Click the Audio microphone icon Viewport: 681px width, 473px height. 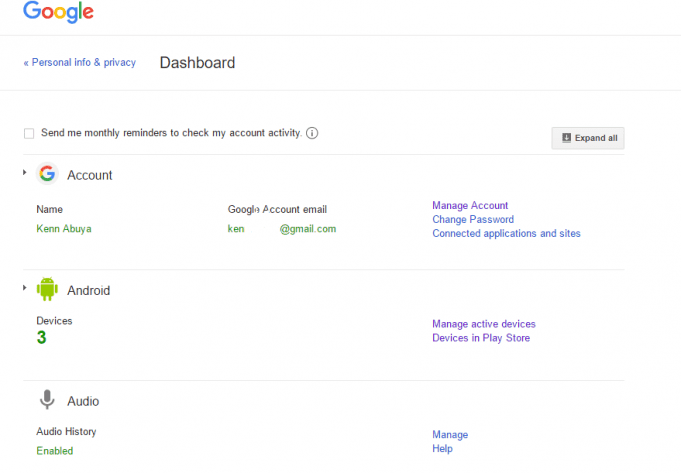coord(47,400)
